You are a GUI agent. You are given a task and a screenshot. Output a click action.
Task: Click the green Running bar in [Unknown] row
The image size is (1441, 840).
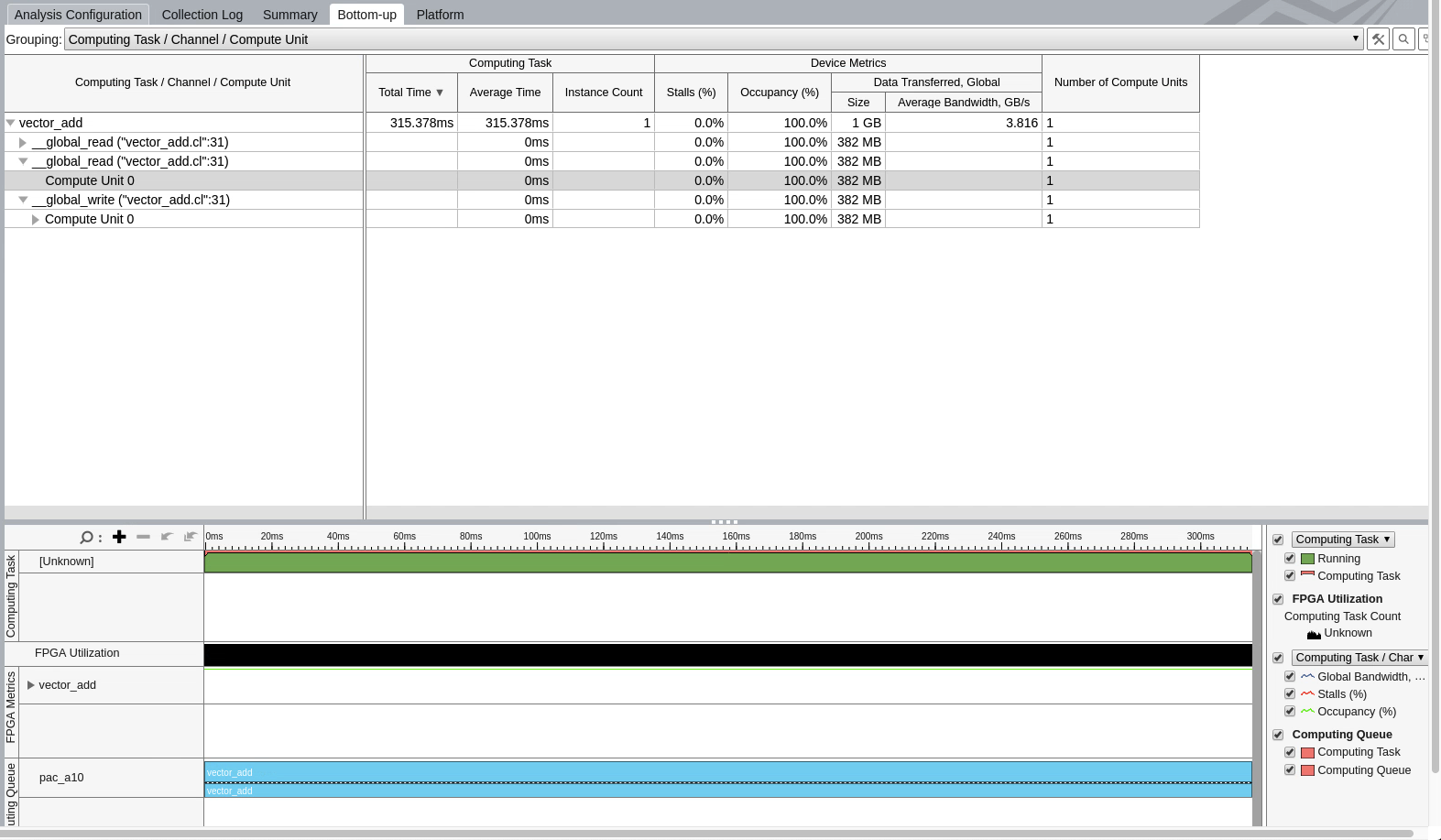click(x=727, y=562)
